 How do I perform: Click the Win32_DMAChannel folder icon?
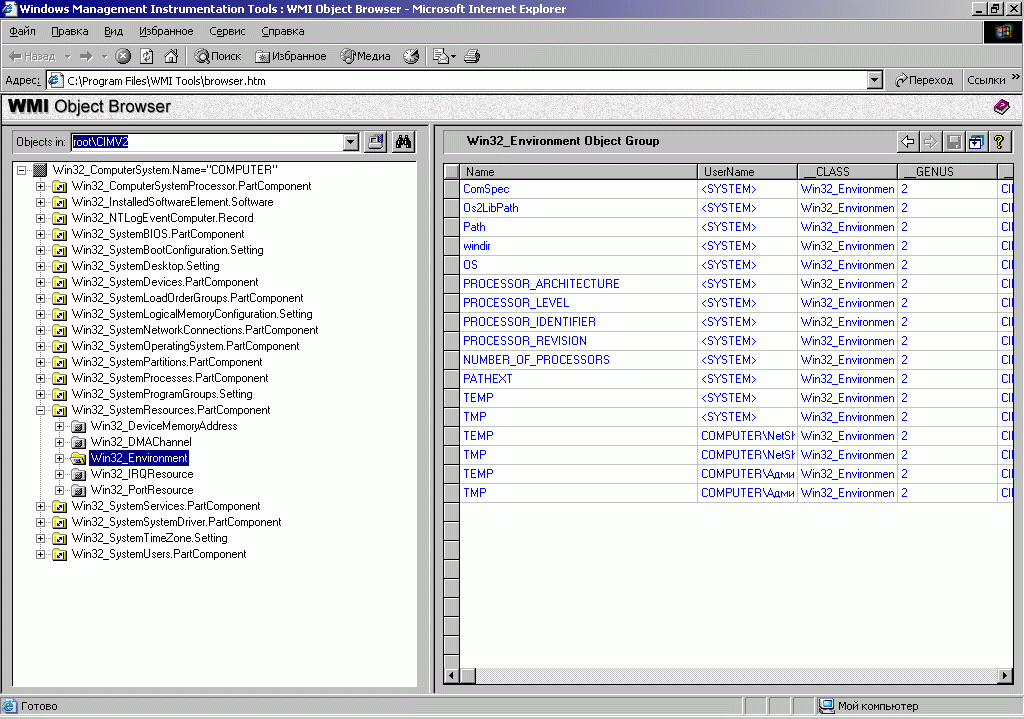78,442
